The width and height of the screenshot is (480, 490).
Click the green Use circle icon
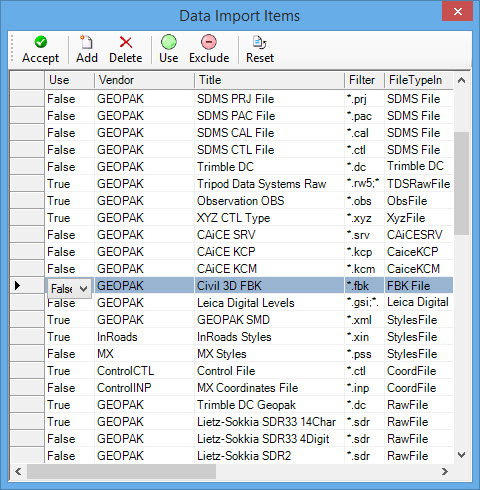click(x=169, y=42)
